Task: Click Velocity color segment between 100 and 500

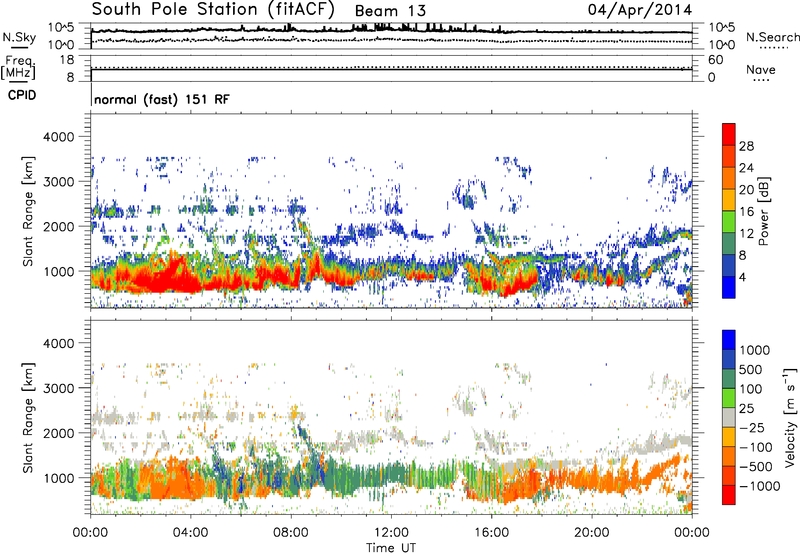Action: [x=729, y=379]
